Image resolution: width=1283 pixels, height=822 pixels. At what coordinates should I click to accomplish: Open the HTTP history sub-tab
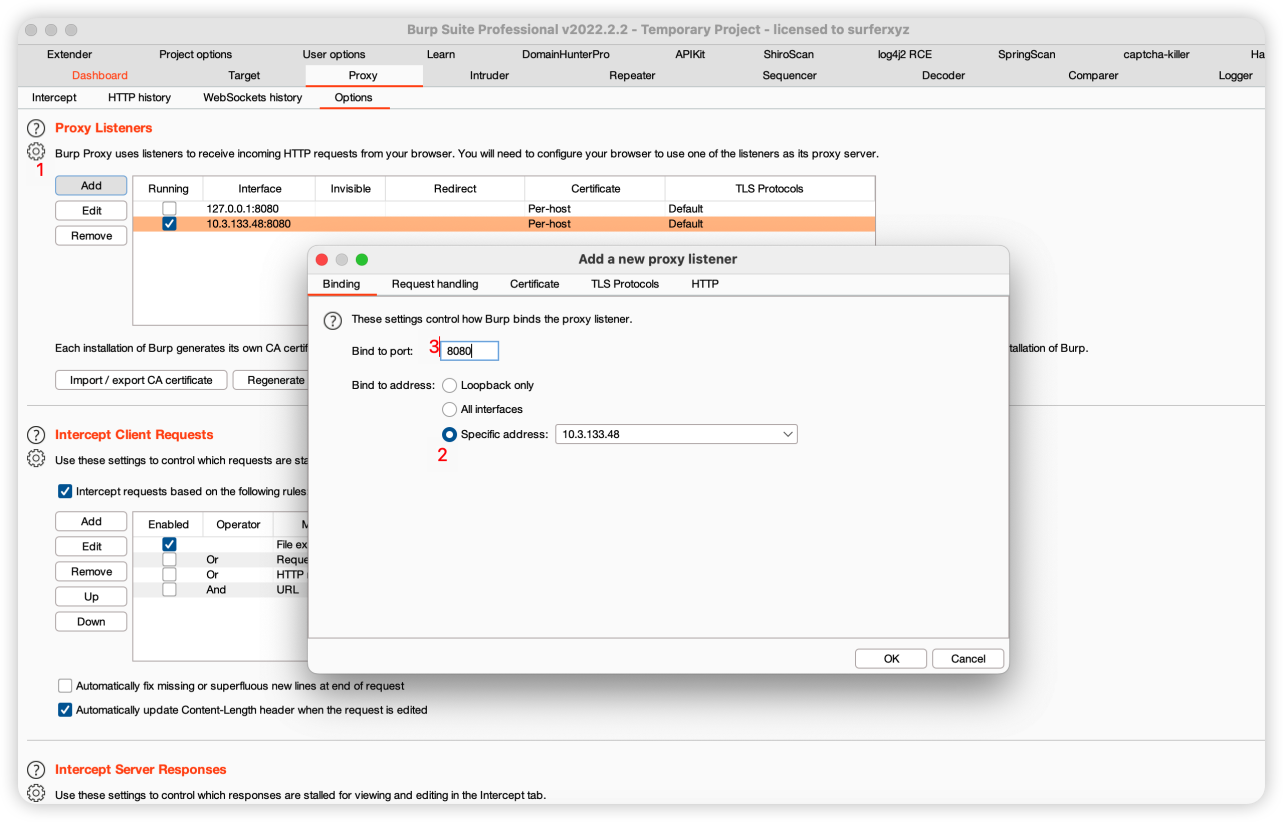[139, 97]
